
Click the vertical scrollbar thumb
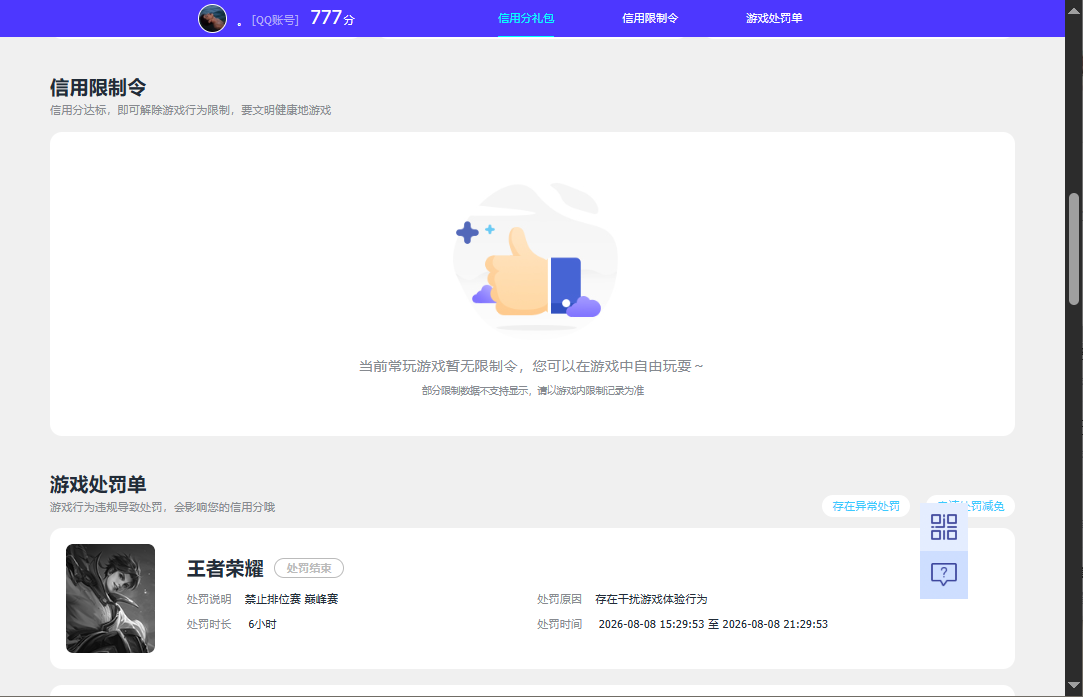tap(1074, 249)
